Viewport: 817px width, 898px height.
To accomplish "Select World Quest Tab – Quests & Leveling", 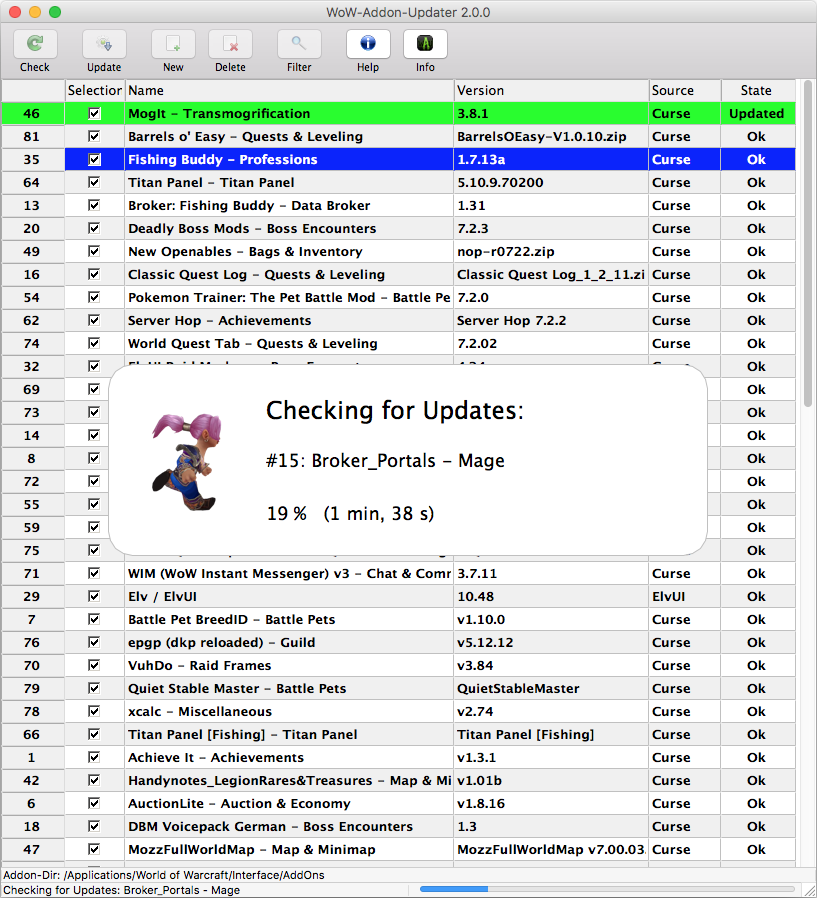I will (398, 344).
